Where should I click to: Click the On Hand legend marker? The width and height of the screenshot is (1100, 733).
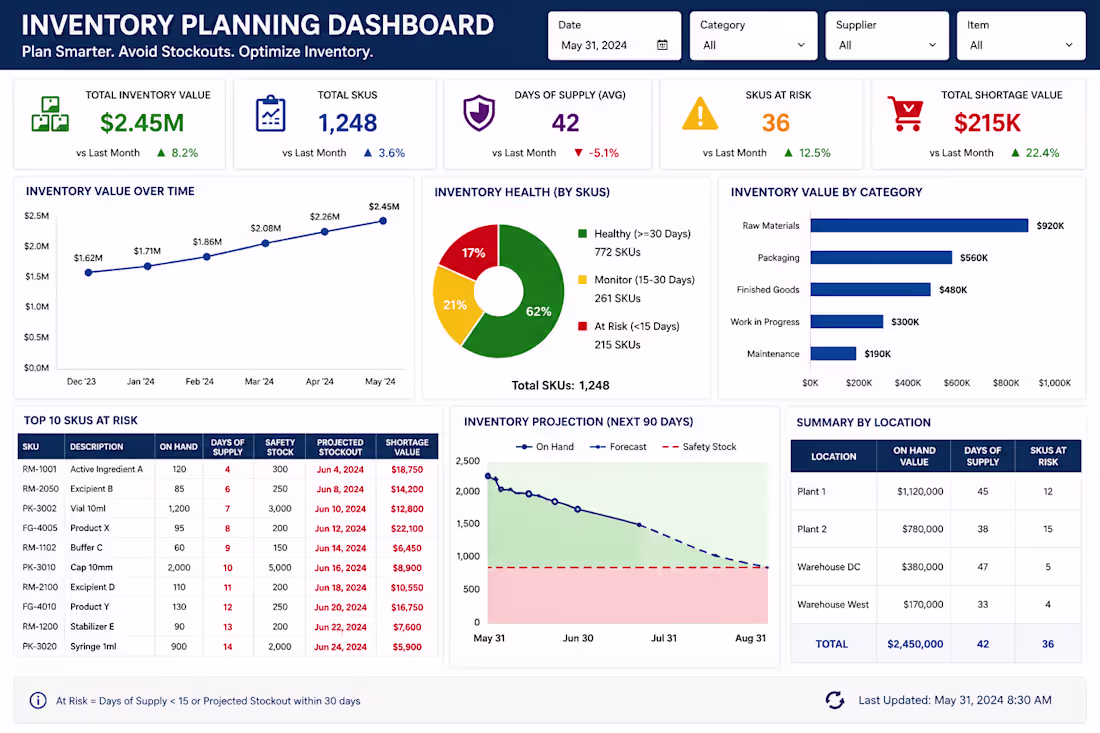click(x=524, y=447)
